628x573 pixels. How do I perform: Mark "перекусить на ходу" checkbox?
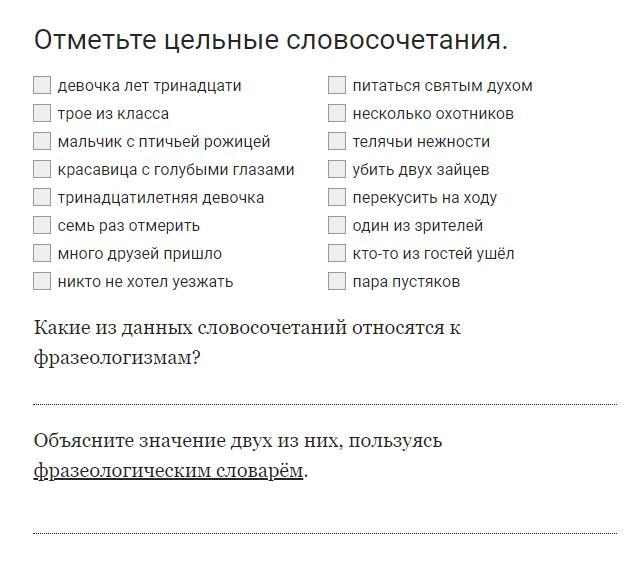pyautogui.click(x=337, y=197)
